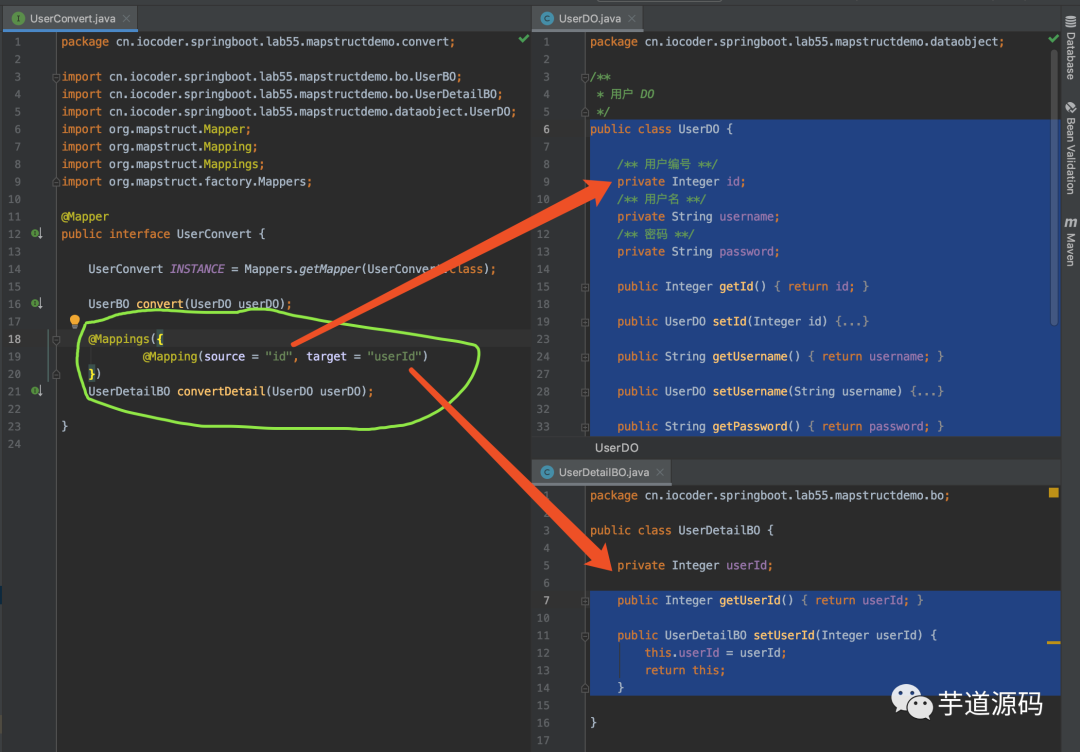The height and width of the screenshot is (752, 1080).
Task: Click the getMapper method call
Action: pyautogui.click(x=329, y=269)
